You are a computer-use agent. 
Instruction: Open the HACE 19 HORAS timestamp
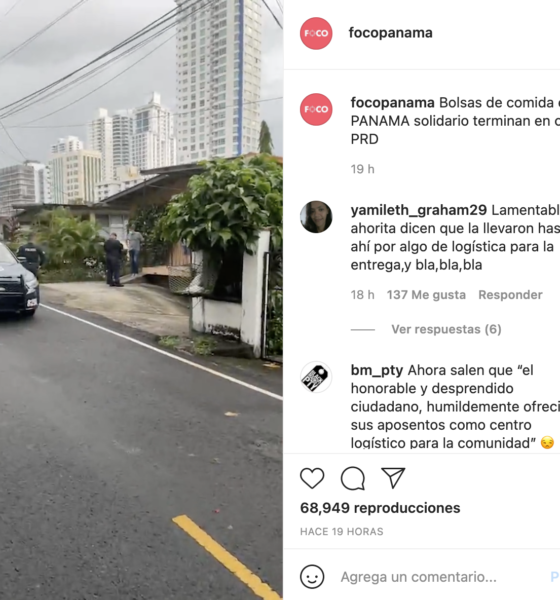(341, 532)
